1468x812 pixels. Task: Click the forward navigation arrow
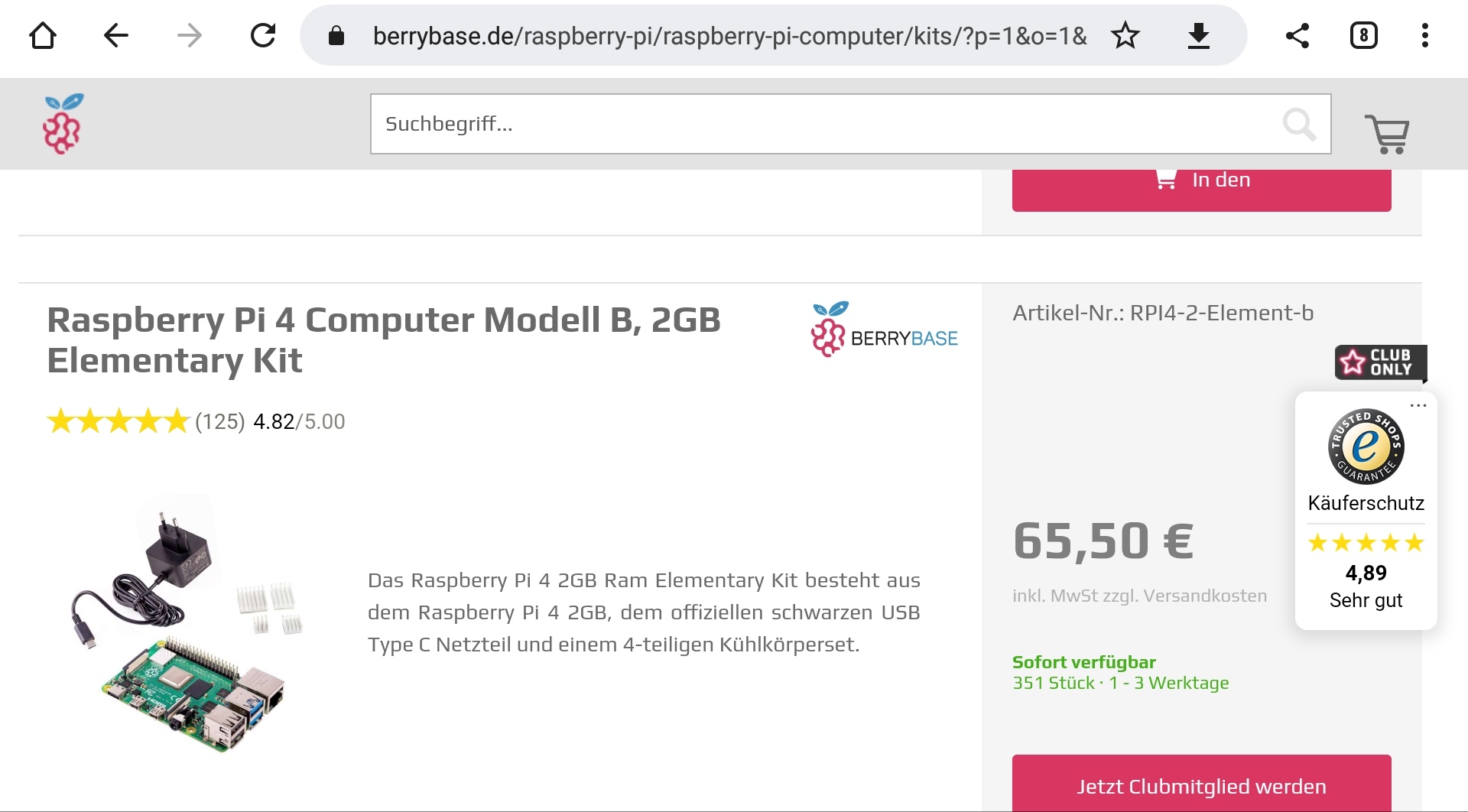[x=189, y=35]
